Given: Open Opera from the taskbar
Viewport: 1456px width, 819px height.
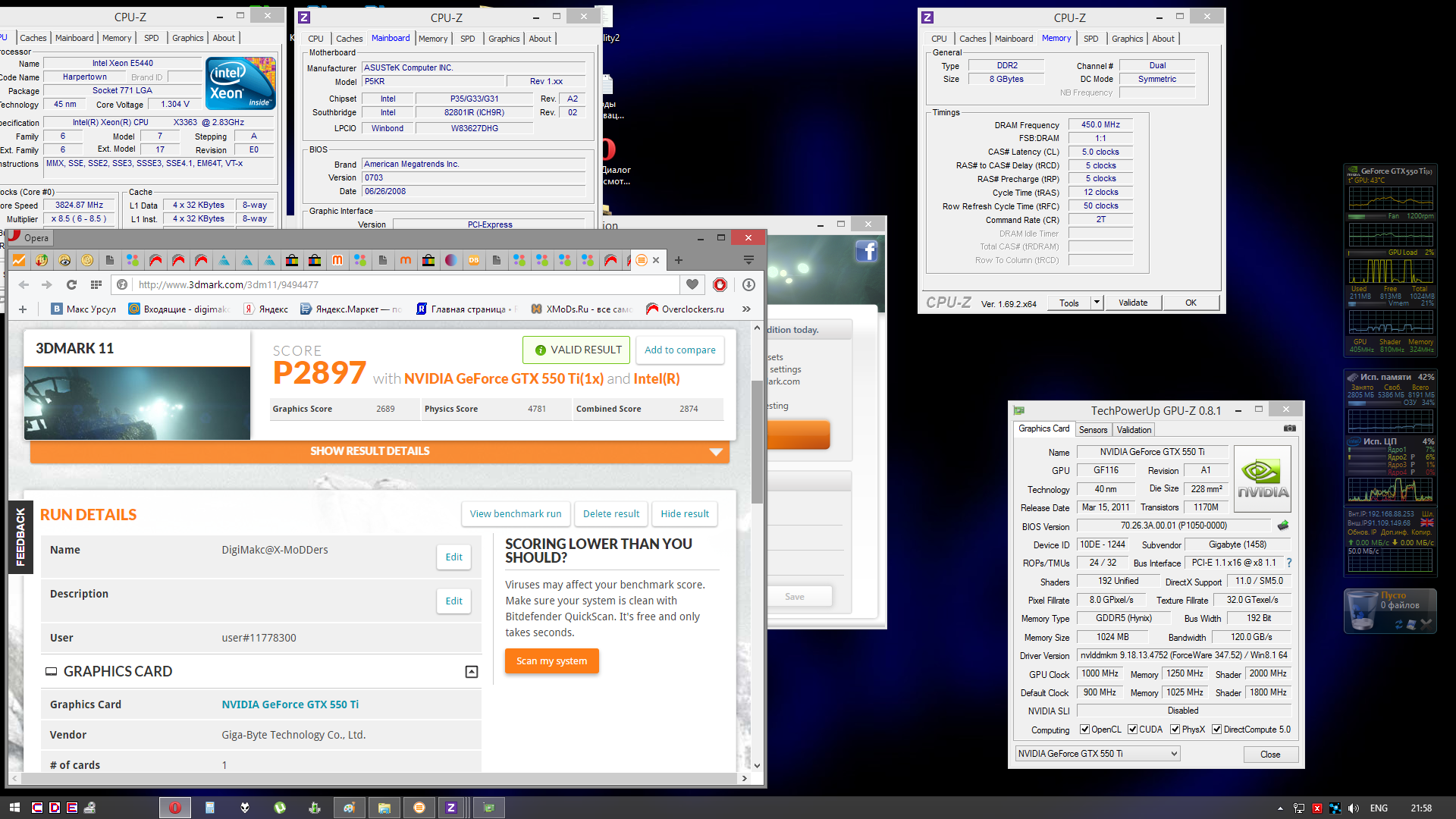Looking at the screenshot, I should [x=174, y=808].
